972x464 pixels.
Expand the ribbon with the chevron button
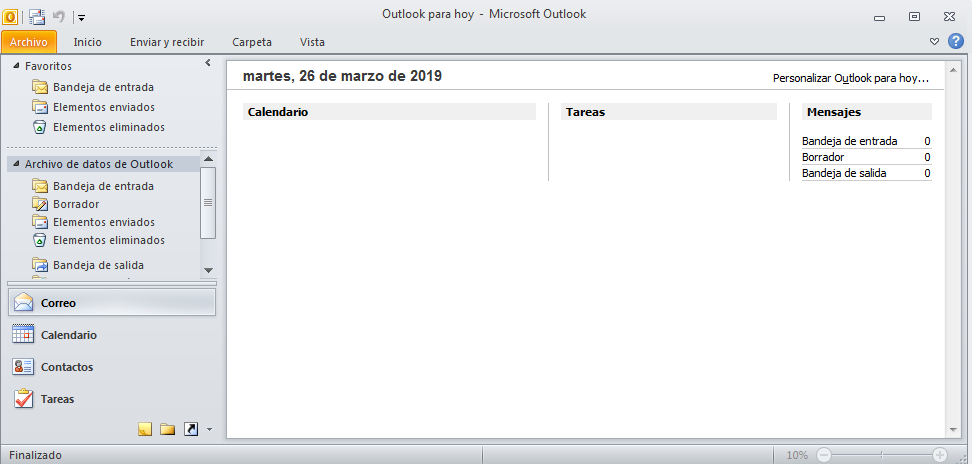935,42
